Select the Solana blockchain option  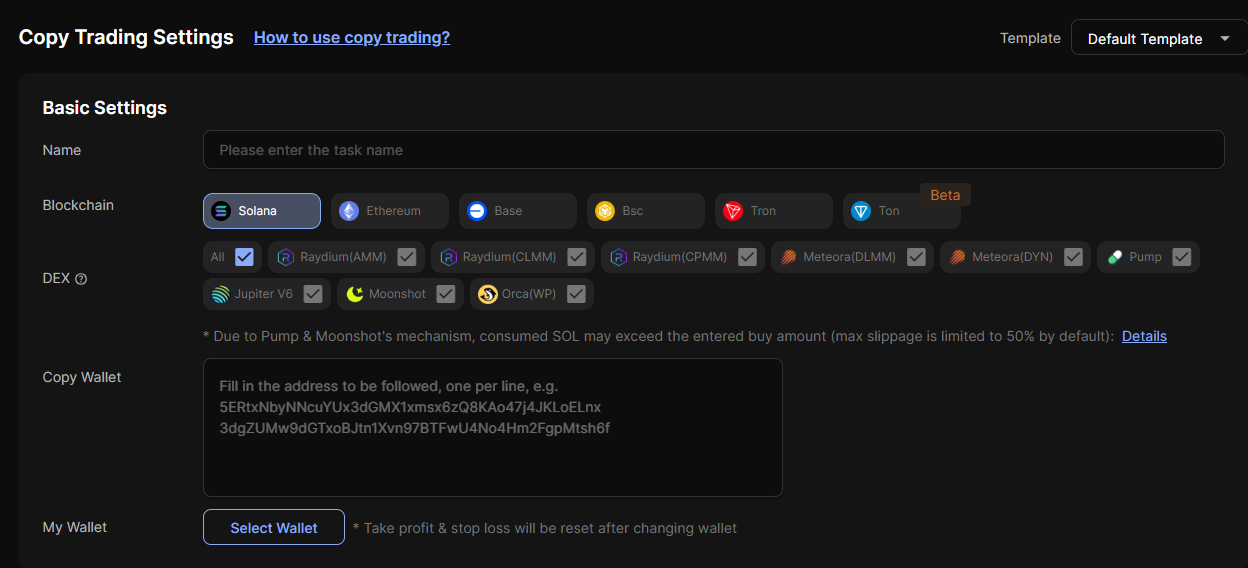(262, 211)
